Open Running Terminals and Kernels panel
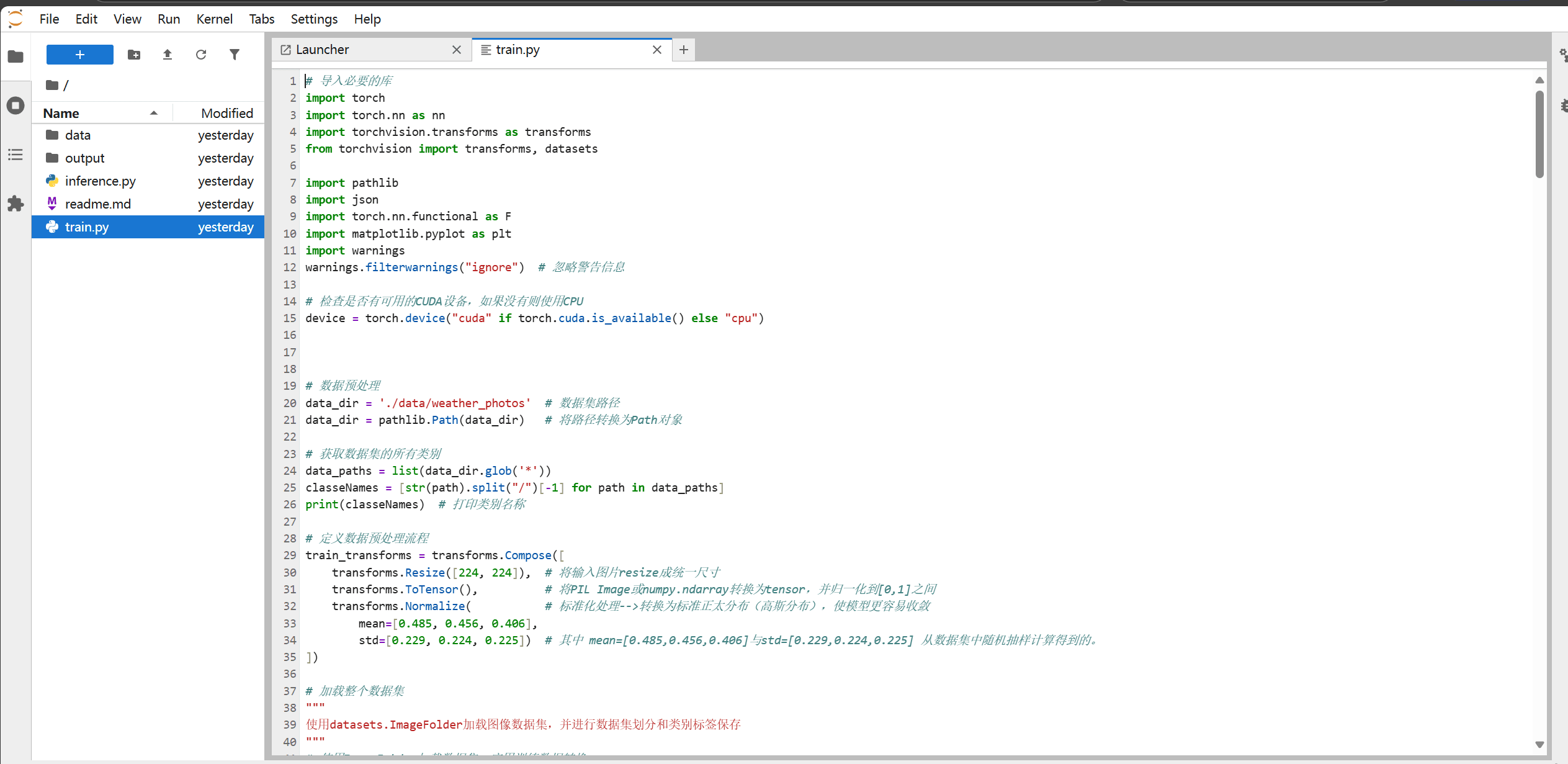Viewport: 1568px width, 764px height. coord(16,106)
